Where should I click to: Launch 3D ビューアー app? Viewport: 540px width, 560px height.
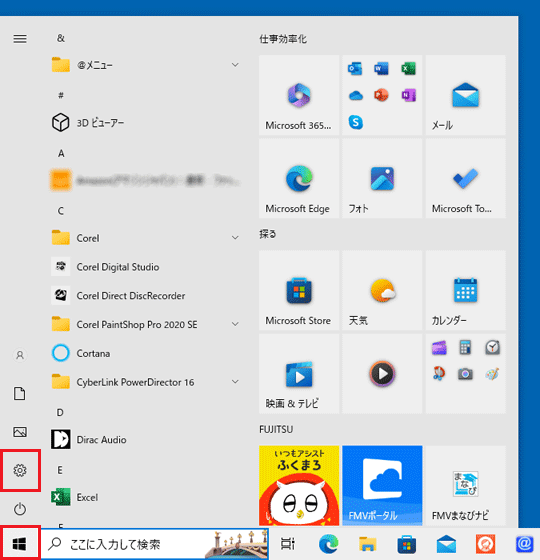click(x=145, y=123)
